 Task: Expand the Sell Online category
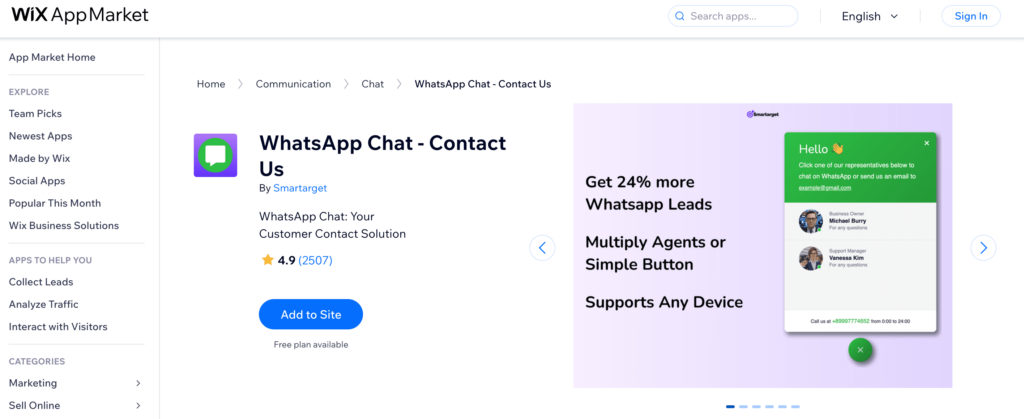(x=75, y=405)
